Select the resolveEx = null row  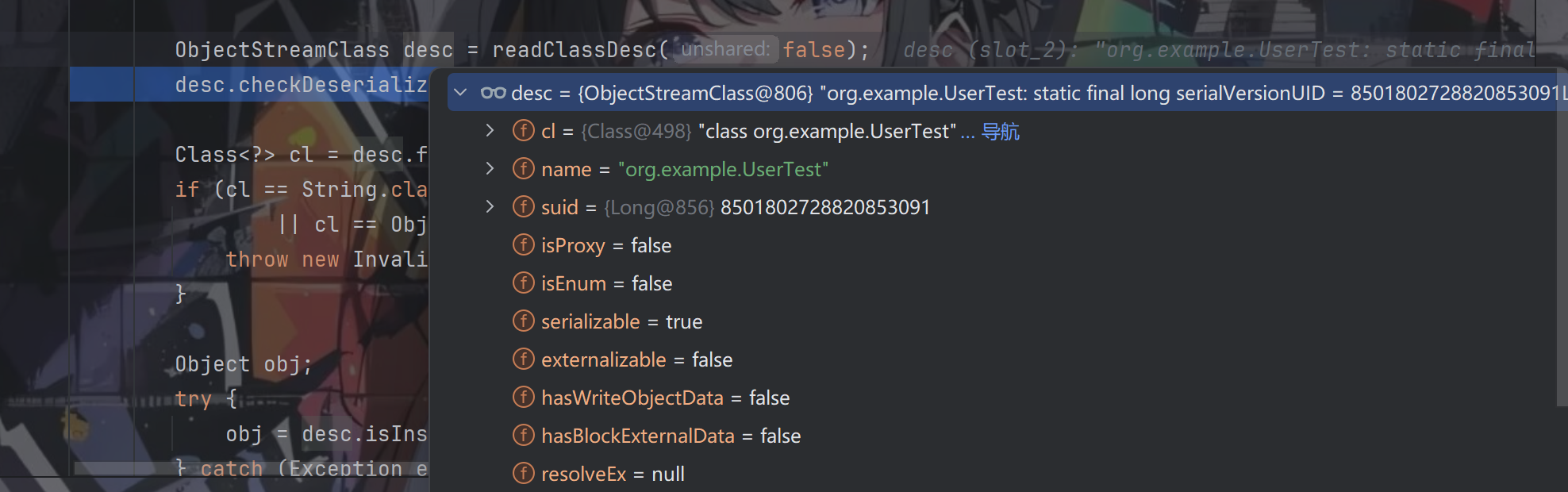(612, 474)
